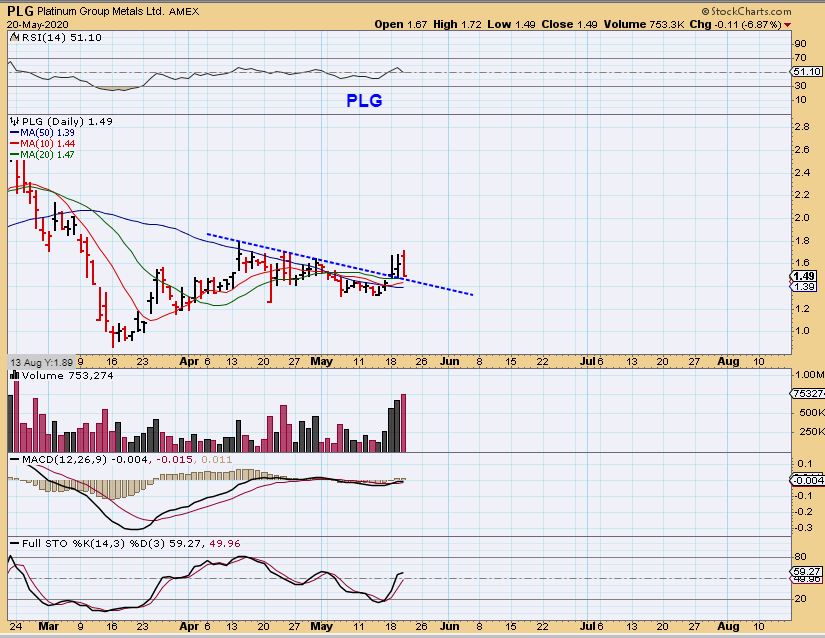Click the Low 1.49 value
This screenshot has width=825, height=638.
(x=511, y=24)
